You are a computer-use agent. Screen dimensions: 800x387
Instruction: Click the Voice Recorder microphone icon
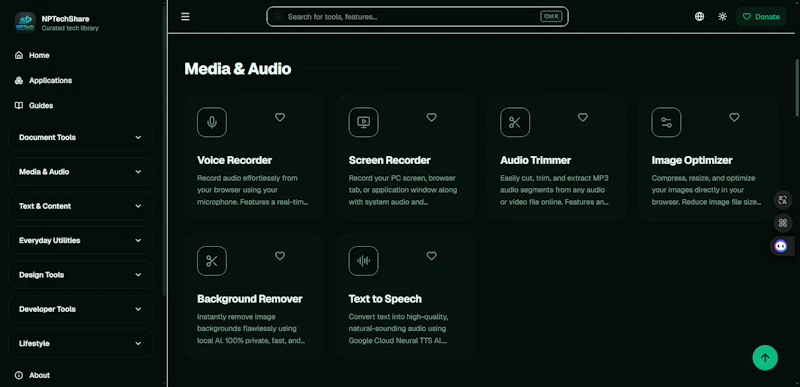click(212, 122)
